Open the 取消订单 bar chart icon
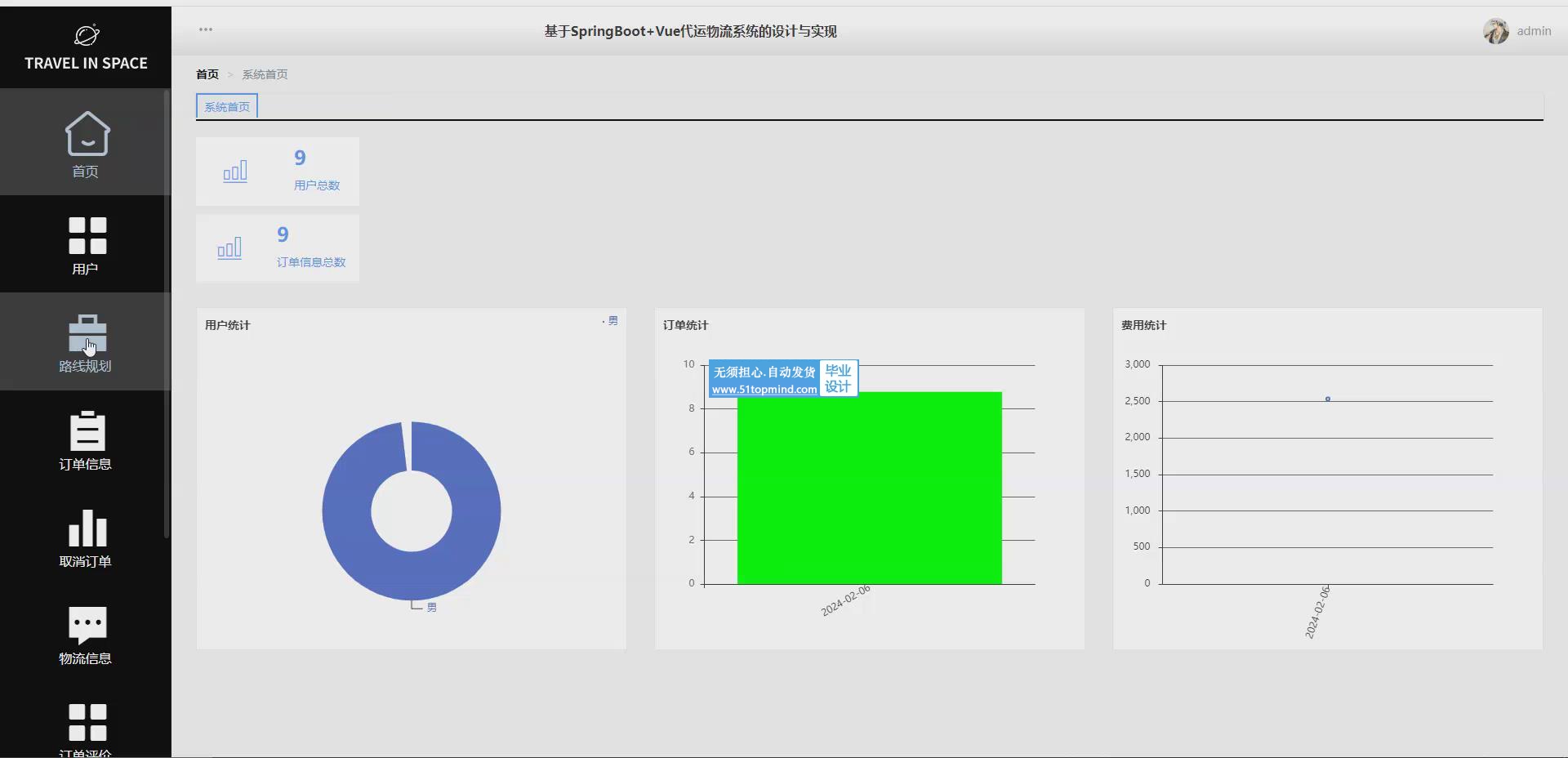This screenshot has height=758, width=1568. coord(87,528)
